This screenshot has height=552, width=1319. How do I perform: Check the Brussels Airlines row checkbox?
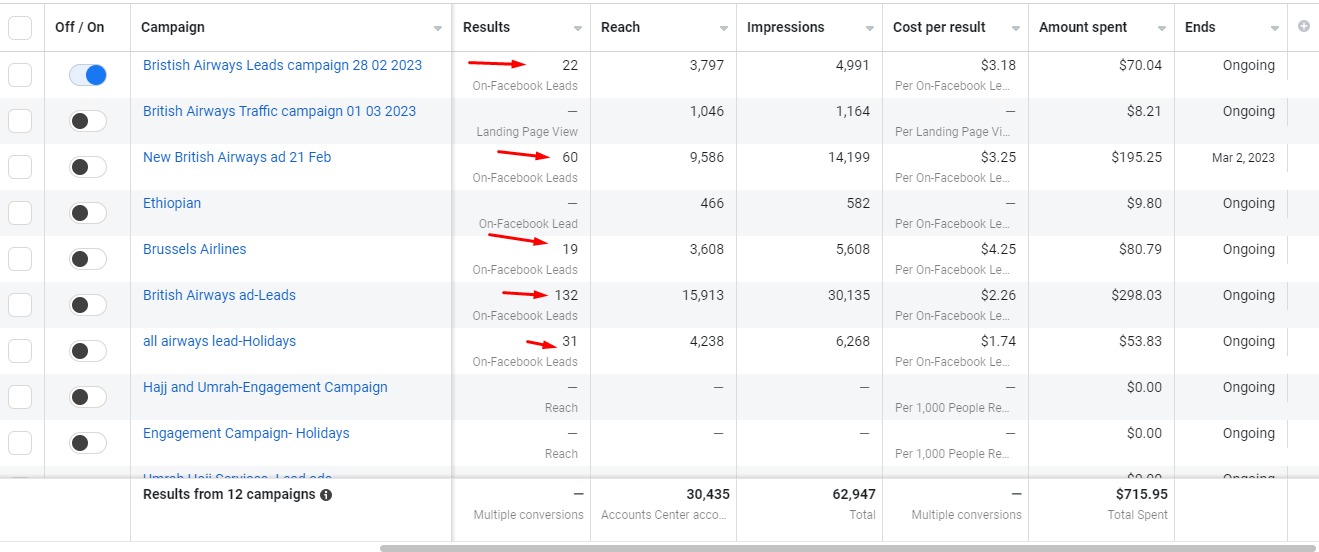(x=20, y=259)
